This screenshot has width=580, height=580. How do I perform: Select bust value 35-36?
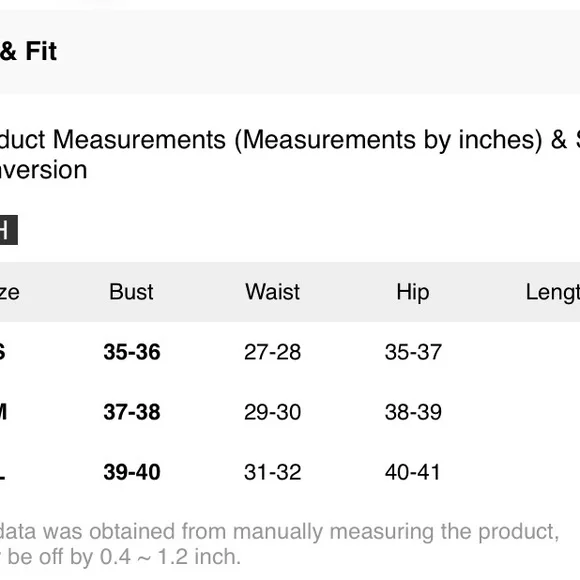(132, 352)
